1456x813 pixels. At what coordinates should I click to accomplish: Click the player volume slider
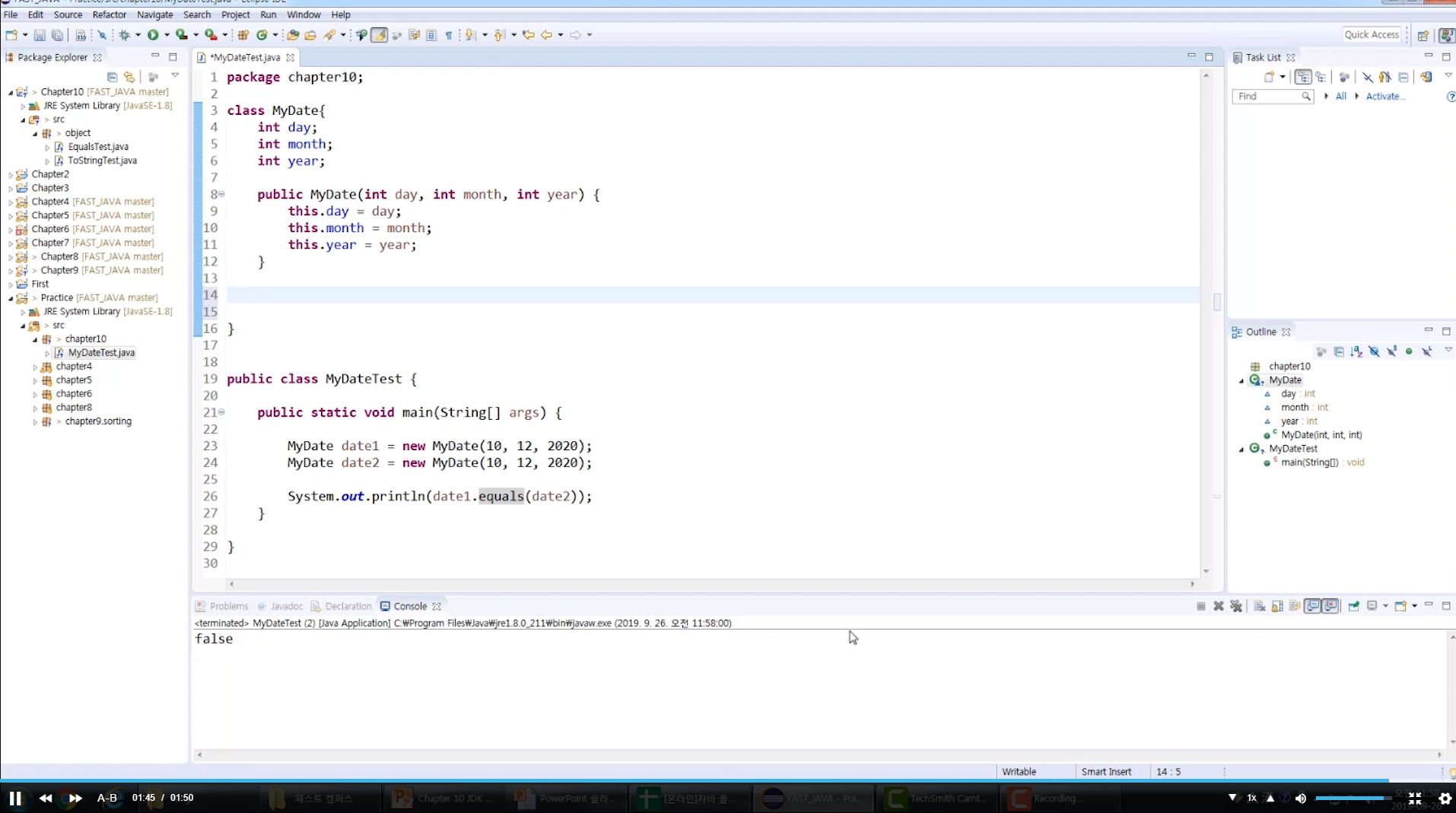(x=1353, y=798)
